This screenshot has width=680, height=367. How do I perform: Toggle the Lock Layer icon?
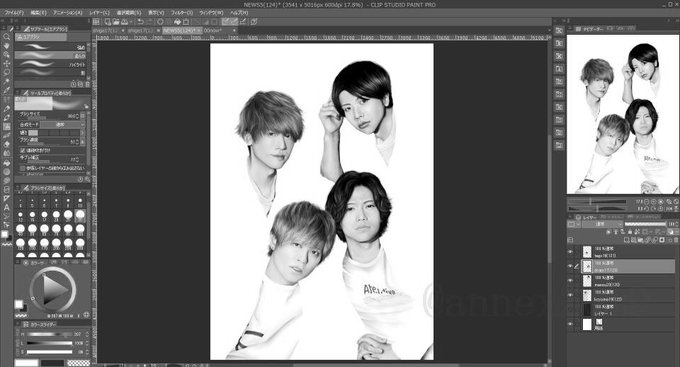[629, 232]
